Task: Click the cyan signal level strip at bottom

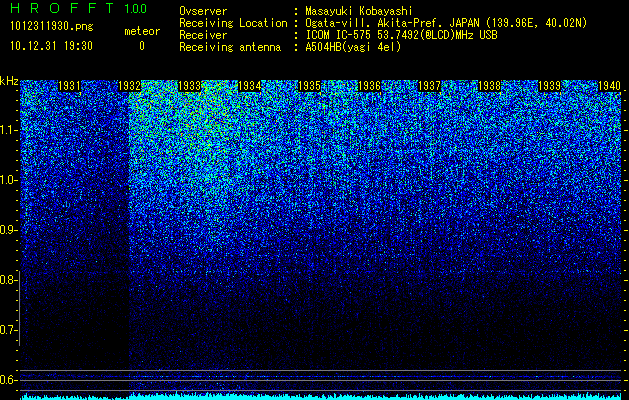Action: pos(321,397)
